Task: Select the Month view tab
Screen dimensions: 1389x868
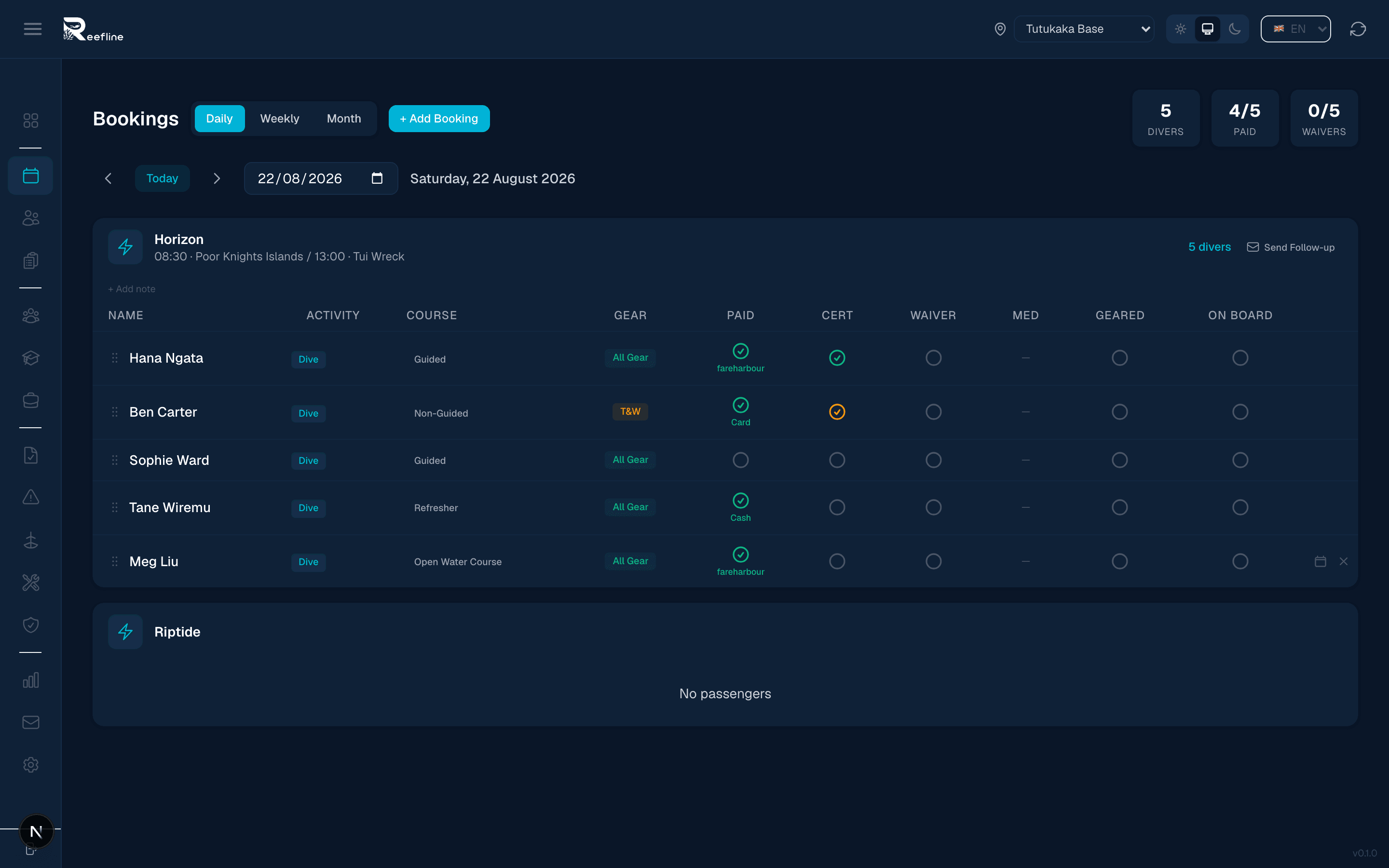Action: pos(344,118)
